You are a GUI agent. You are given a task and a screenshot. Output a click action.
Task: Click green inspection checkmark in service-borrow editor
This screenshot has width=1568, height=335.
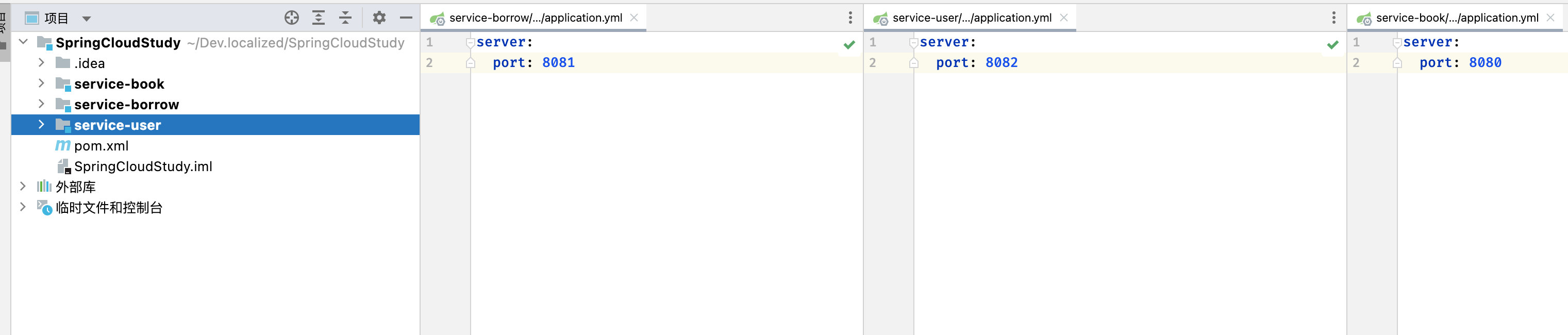click(x=849, y=44)
